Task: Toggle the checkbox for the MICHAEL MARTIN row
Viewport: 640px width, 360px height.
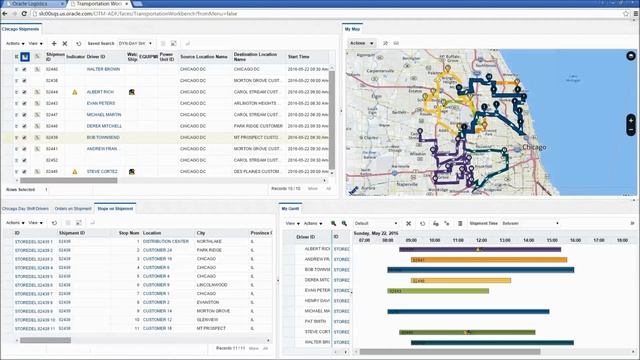Action: tap(24, 115)
